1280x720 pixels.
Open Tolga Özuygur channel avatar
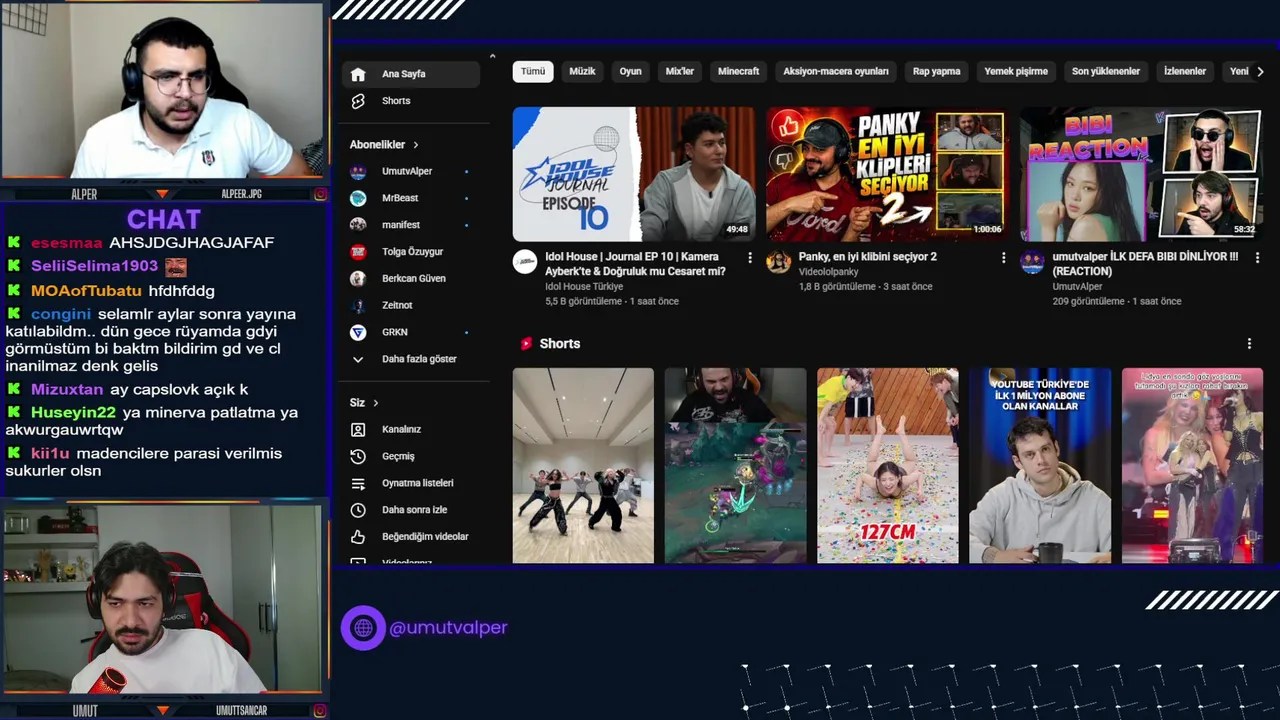coord(358,252)
